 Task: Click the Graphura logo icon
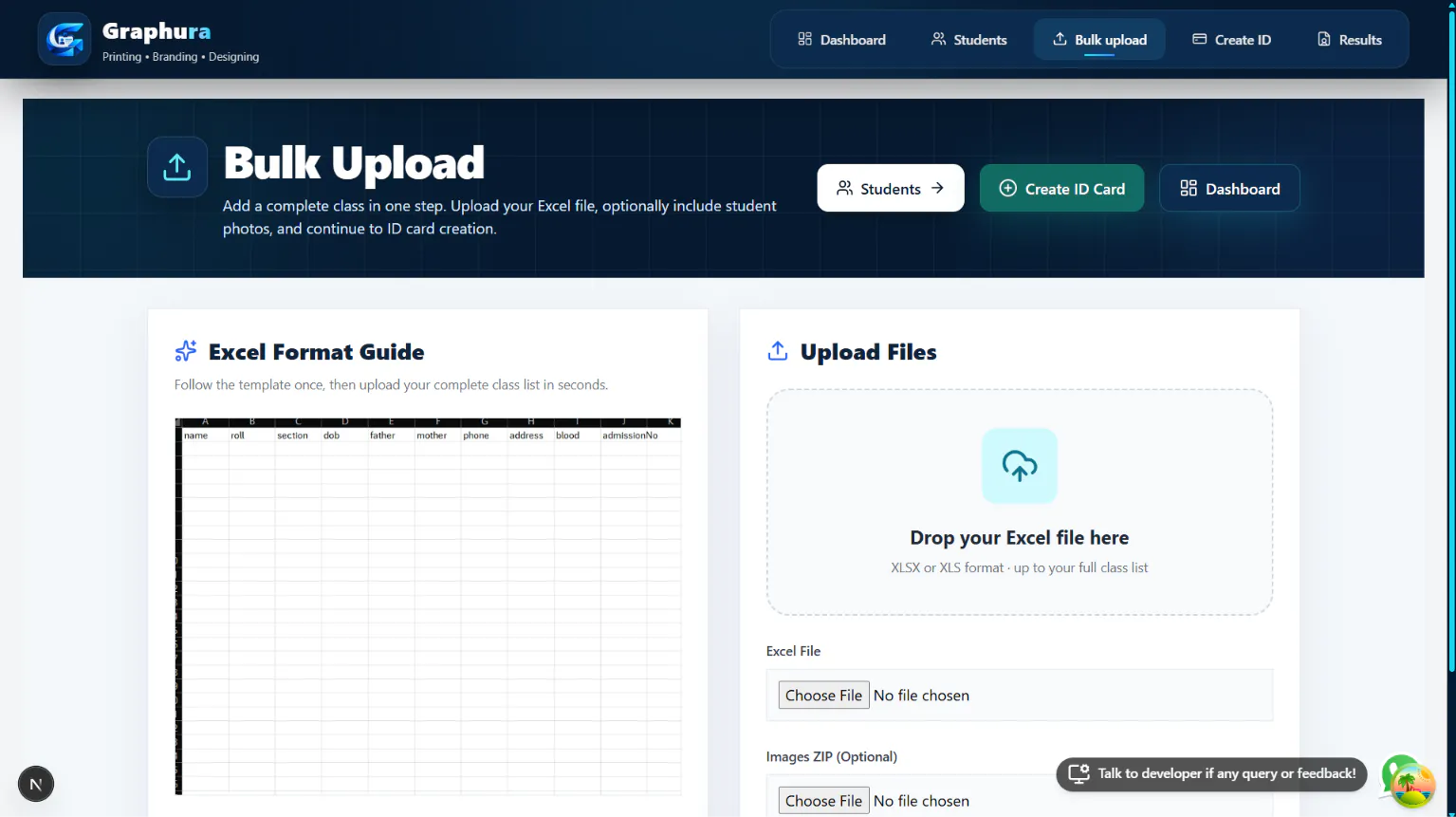click(x=65, y=39)
